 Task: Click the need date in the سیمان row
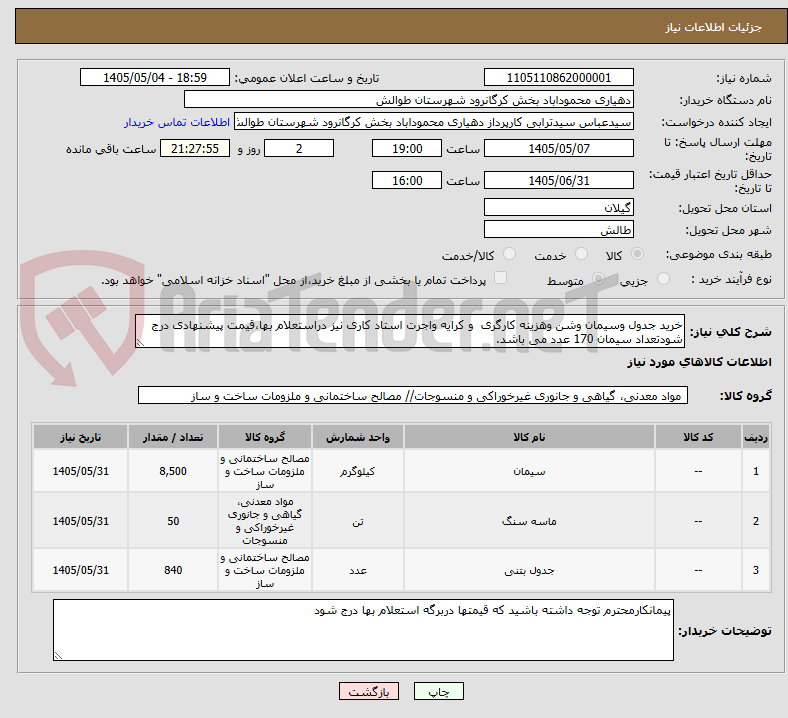(80, 471)
